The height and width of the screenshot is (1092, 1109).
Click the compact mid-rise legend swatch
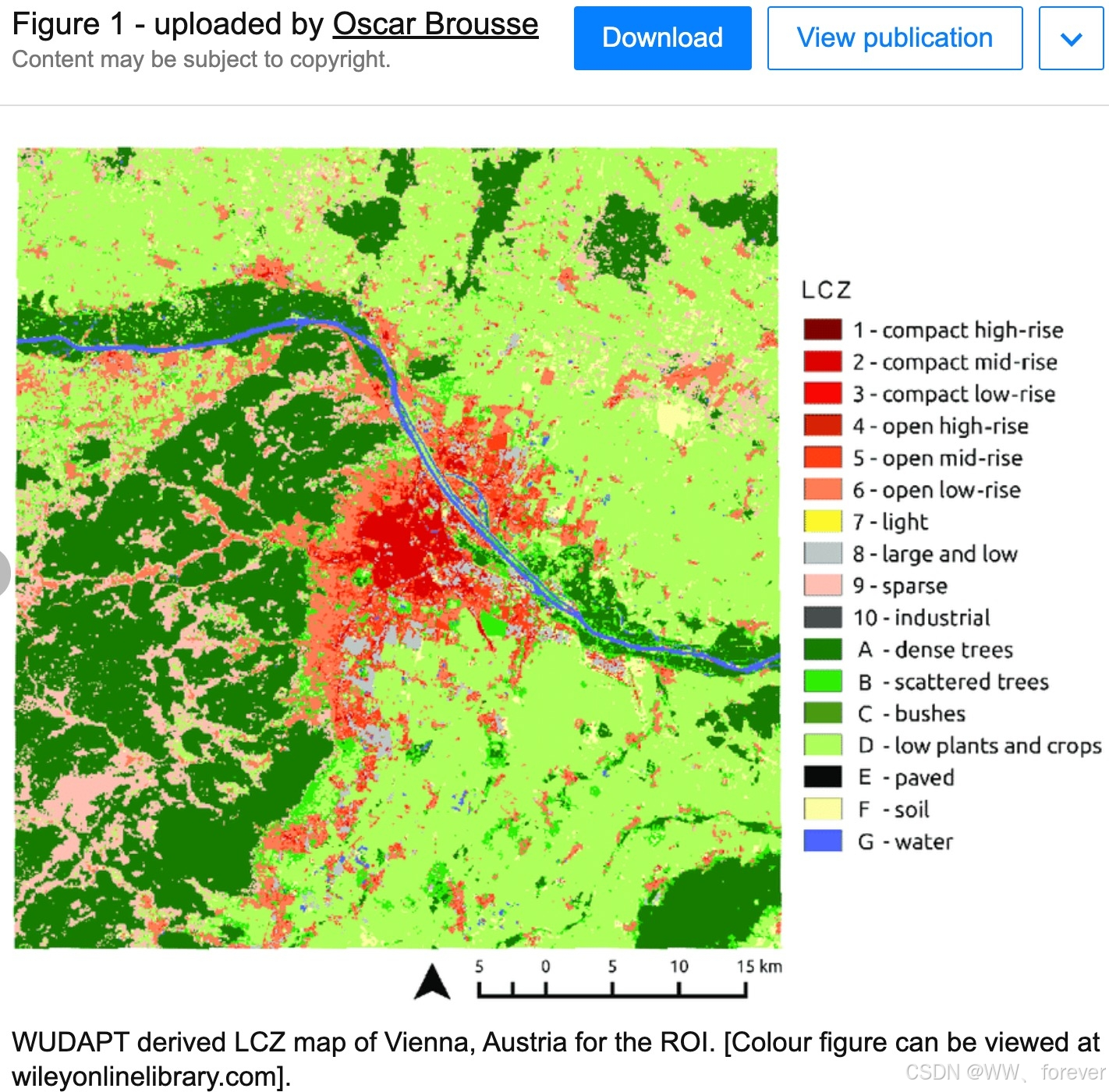tap(823, 361)
